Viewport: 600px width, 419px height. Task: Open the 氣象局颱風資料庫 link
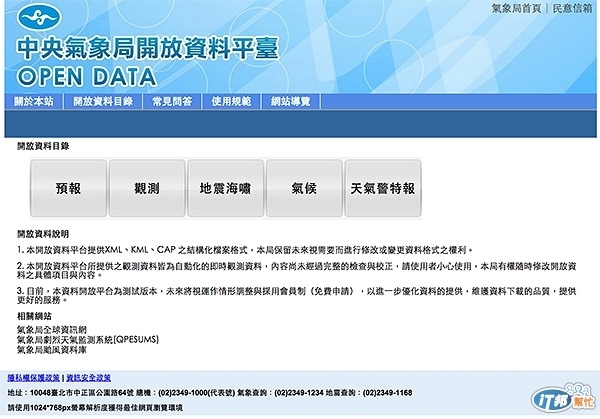tap(52, 350)
